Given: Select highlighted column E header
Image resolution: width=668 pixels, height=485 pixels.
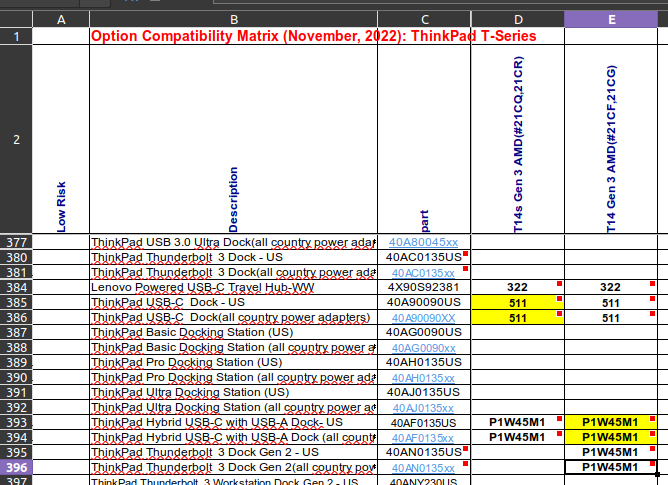Looking at the screenshot, I should pos(611,20).
